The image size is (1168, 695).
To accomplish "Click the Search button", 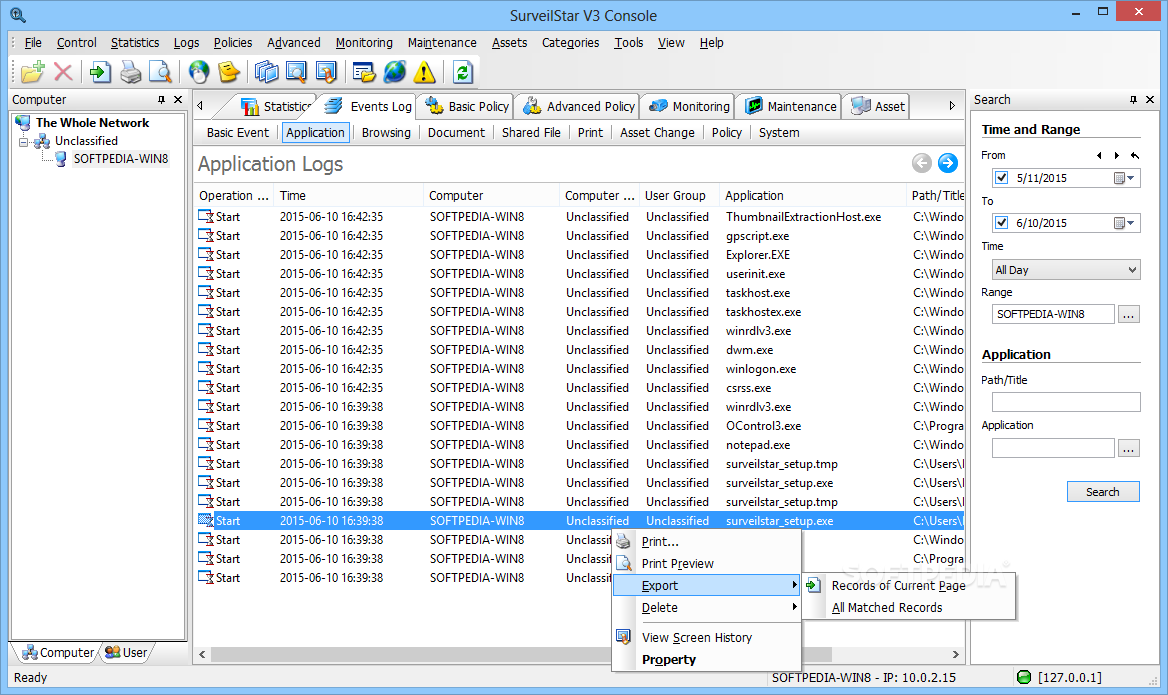I will click(1103, 492).
